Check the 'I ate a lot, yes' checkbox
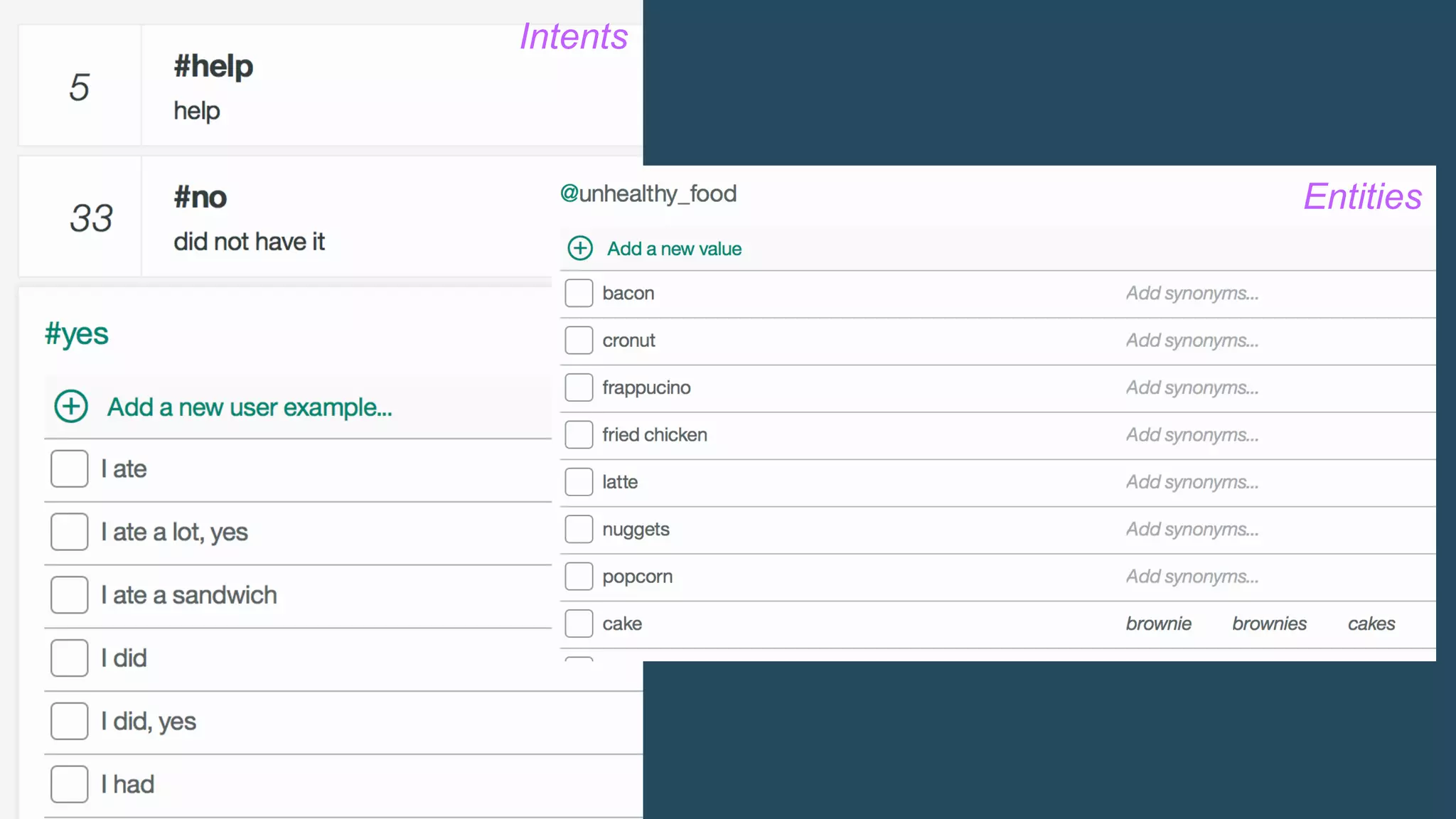This screenshot has height=819, width=1456. point(69,532)
